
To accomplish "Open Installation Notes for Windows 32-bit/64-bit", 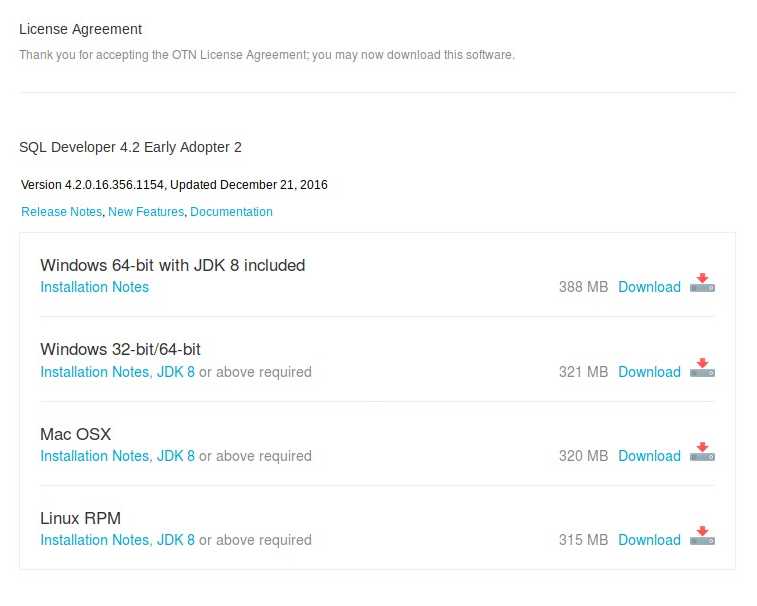I will click(x=94, y=372).
